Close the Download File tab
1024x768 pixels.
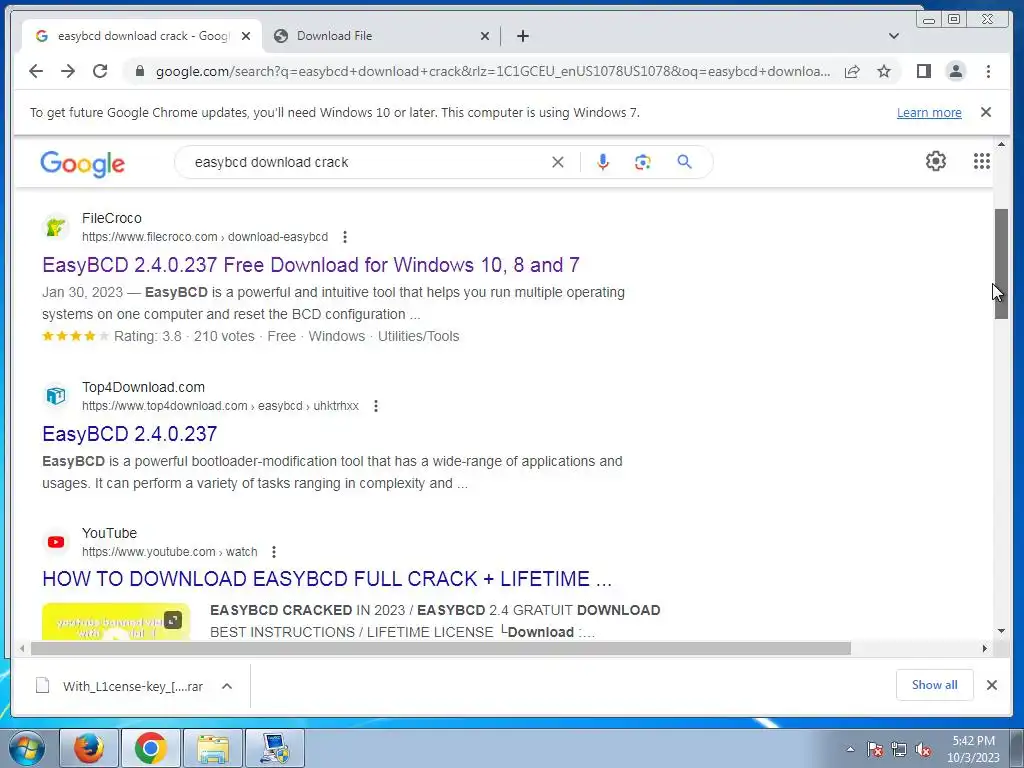[x=485, y=36]
